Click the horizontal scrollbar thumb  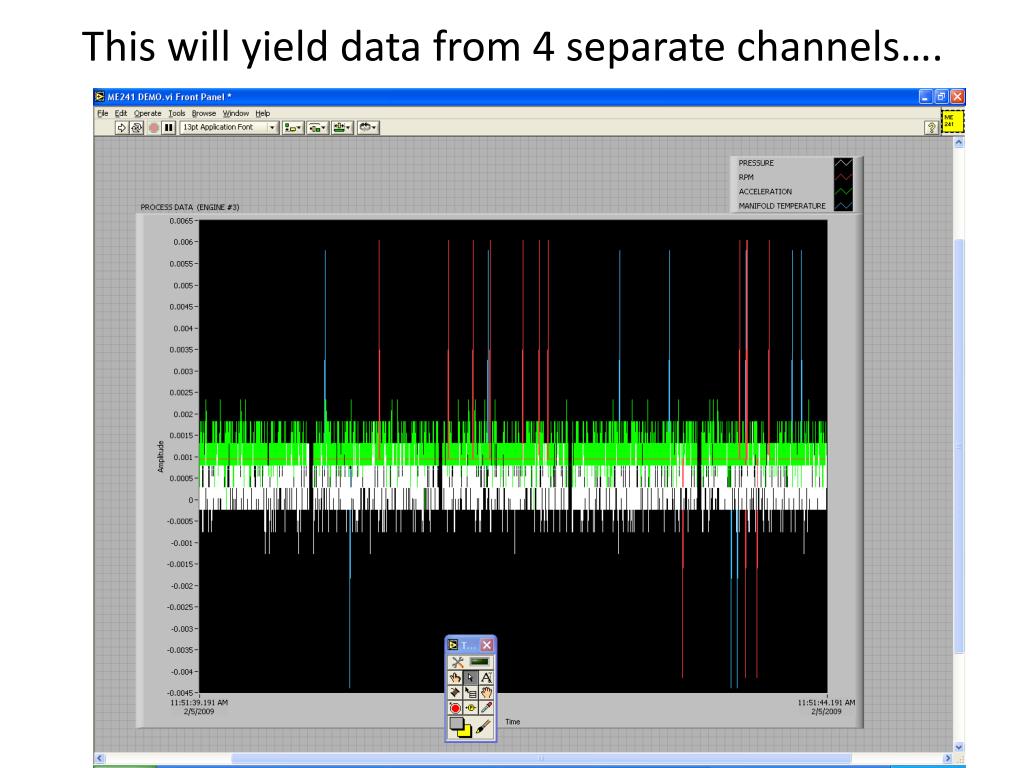[x=540, y=758]
